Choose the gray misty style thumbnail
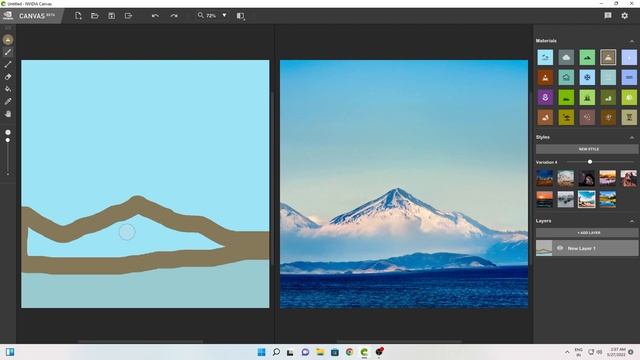The height and width of the screenshot is (360, 640). pyautogui.click(x=566, y=199)
